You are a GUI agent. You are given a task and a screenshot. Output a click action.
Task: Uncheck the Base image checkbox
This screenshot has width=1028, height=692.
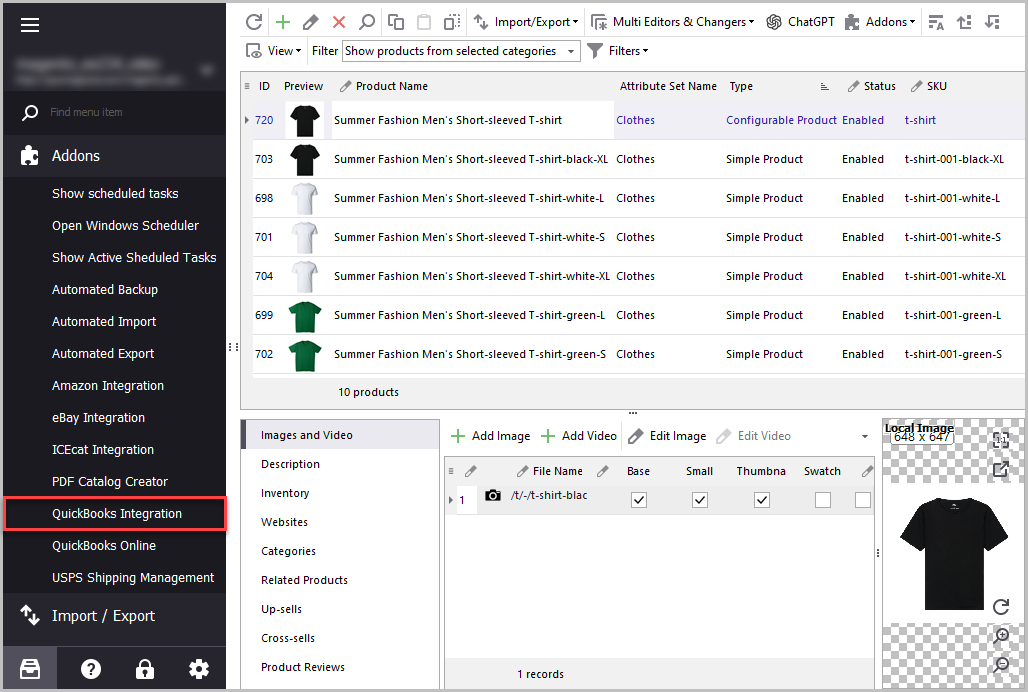(639, 500)
